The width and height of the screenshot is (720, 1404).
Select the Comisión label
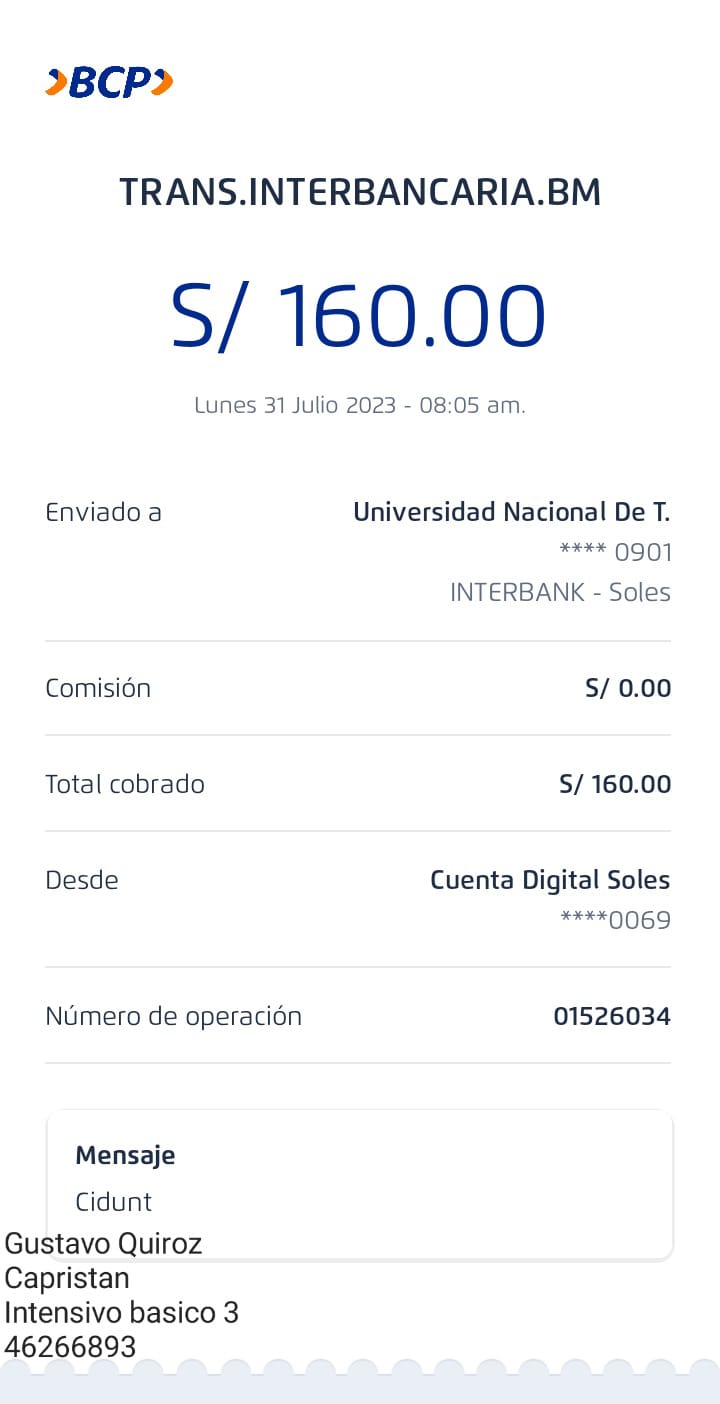point(98,688)
